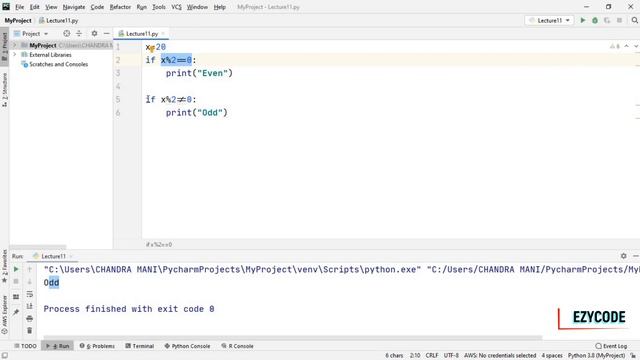Jump to previous highlighted error arrow

pyautogui.click(x=627, y=46)
